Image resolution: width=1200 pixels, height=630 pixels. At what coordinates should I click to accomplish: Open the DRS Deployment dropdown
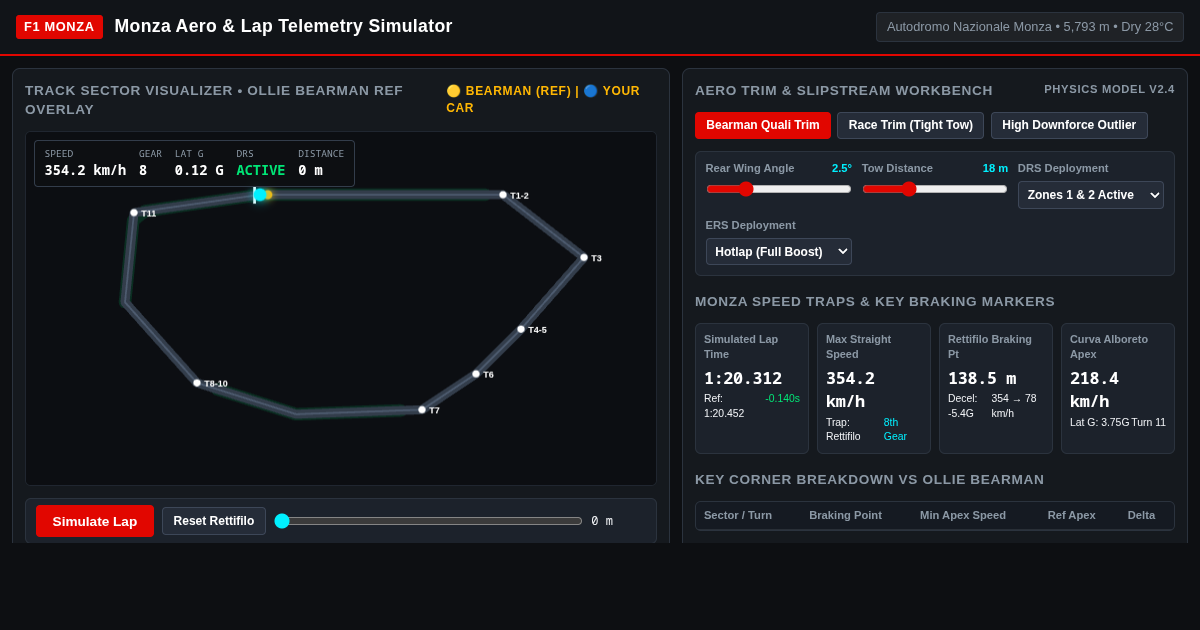click(1091, 195)
